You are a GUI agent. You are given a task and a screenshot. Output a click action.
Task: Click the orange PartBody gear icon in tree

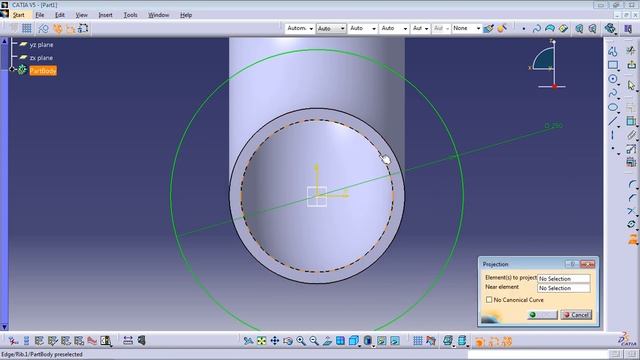22,70
